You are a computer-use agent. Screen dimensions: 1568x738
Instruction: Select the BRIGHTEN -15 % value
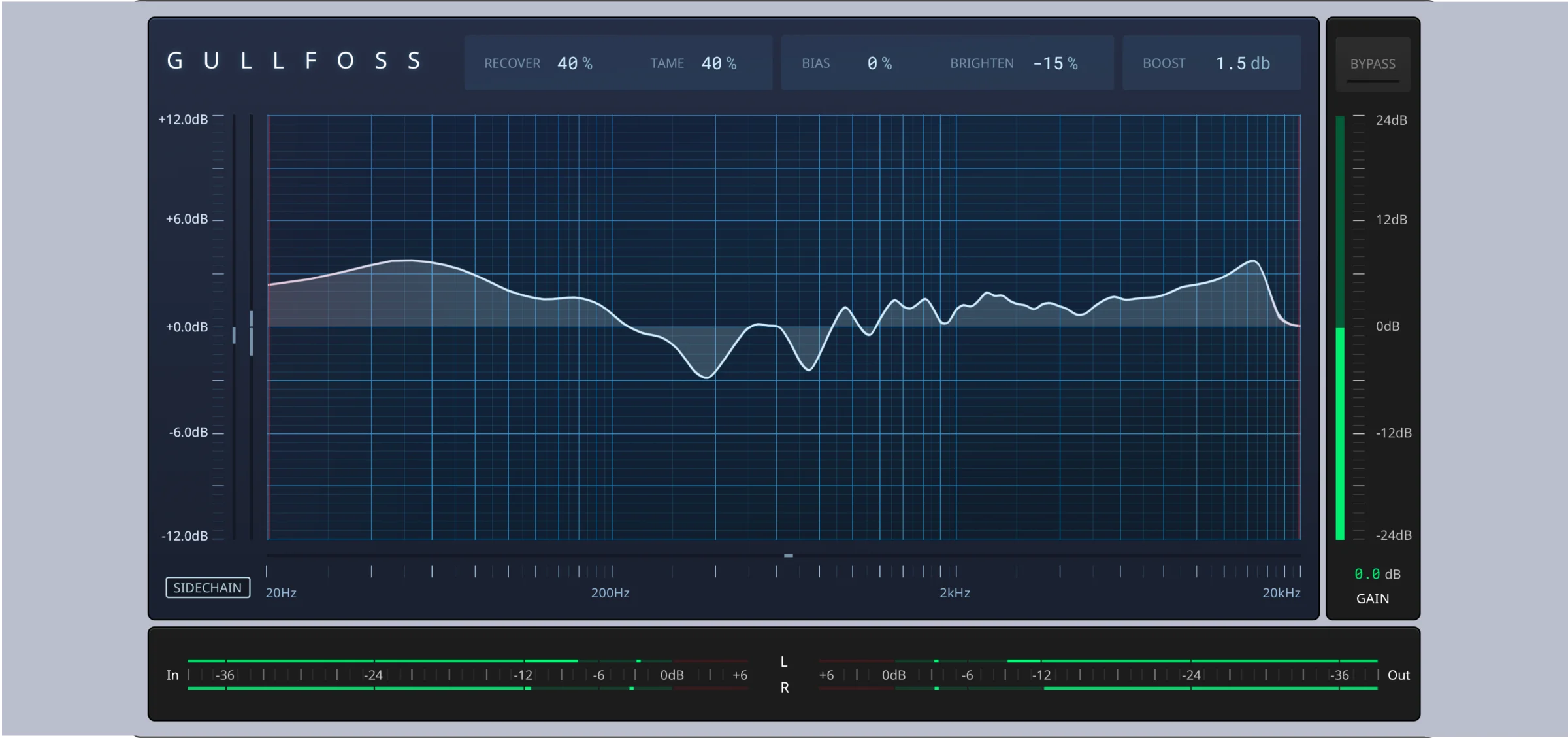pyautogui.click(x=1055, y=63)
